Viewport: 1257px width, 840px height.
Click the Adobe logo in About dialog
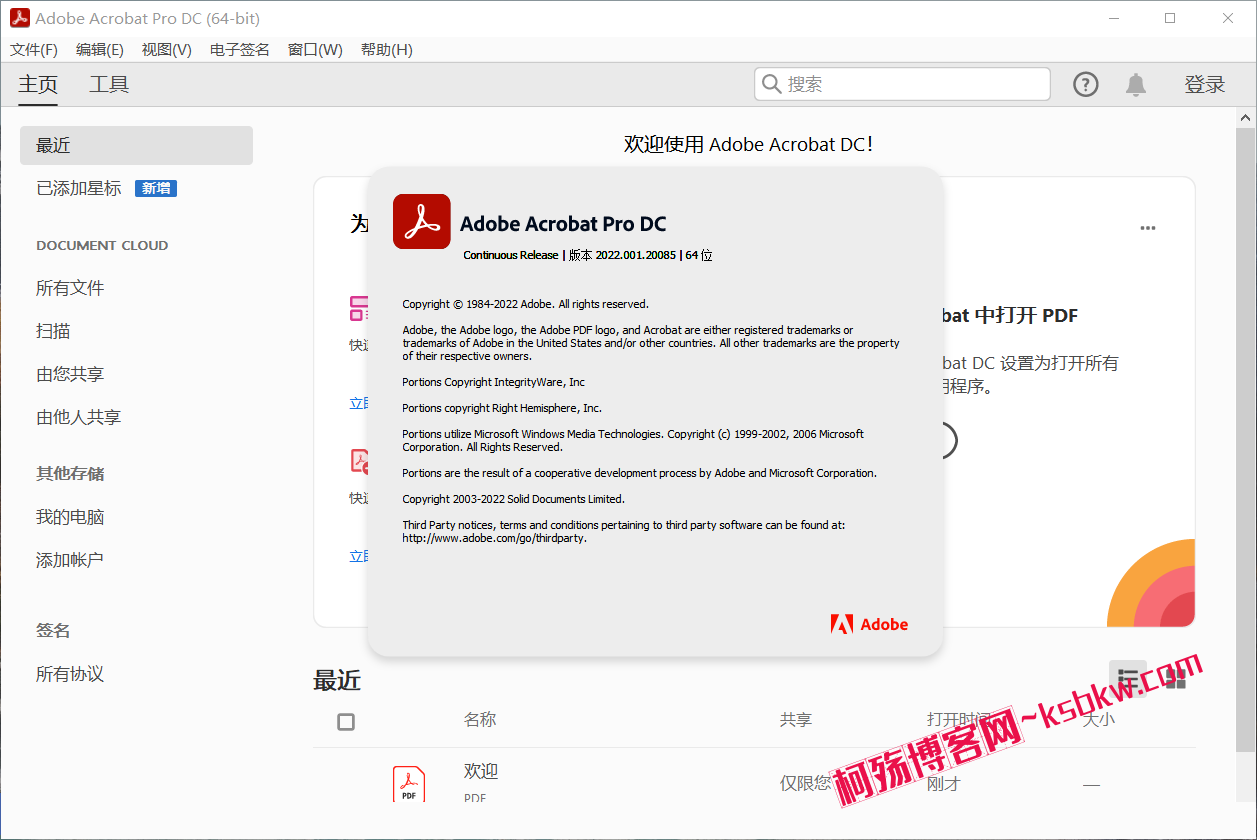pyautogui.click(x=869, y=624)
